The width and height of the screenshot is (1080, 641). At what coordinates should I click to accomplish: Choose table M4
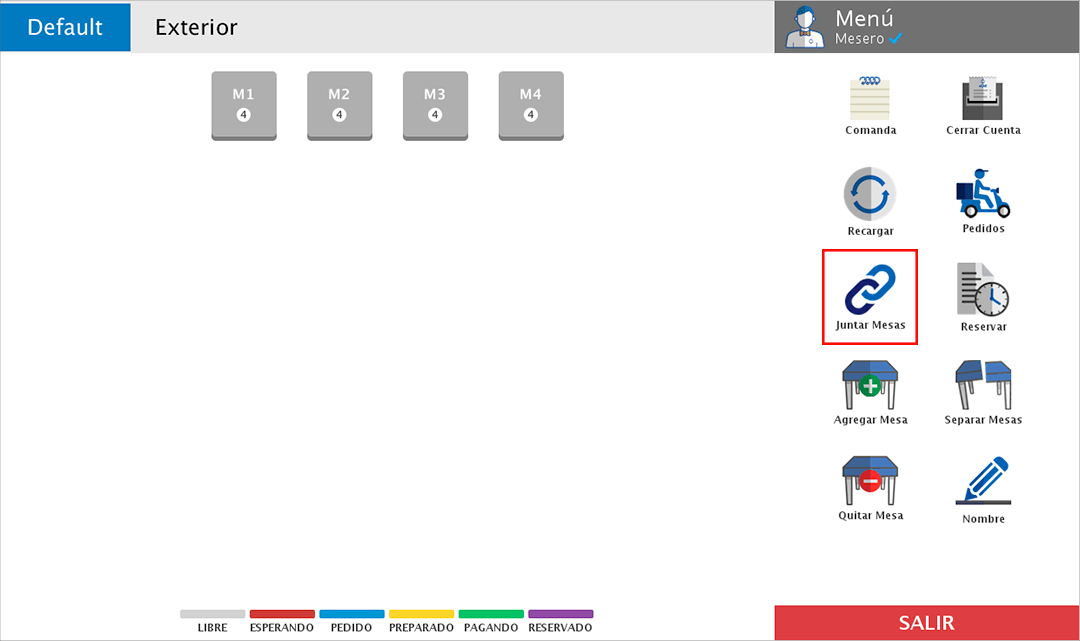coord(530,105)
